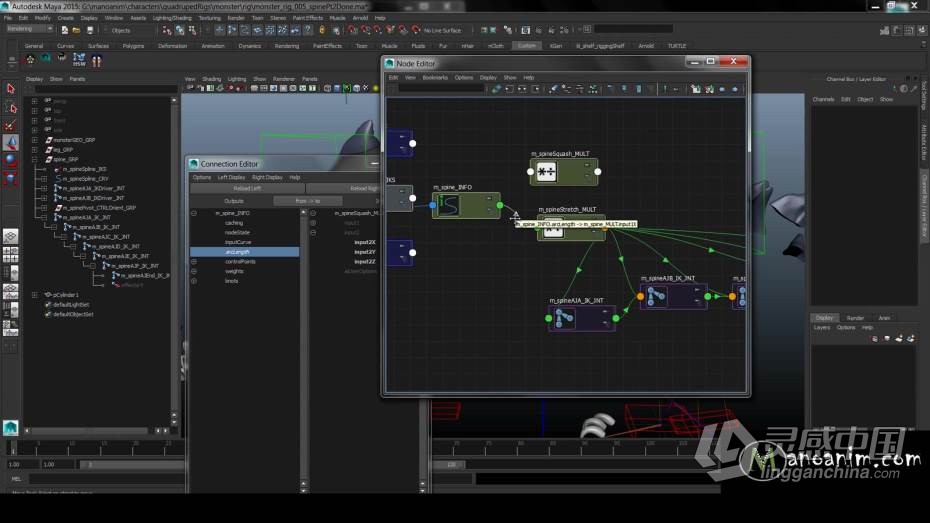Screen dimensions: 930x523
Task: Switch to the Custom shelf tab
Action: pos(527,46)
